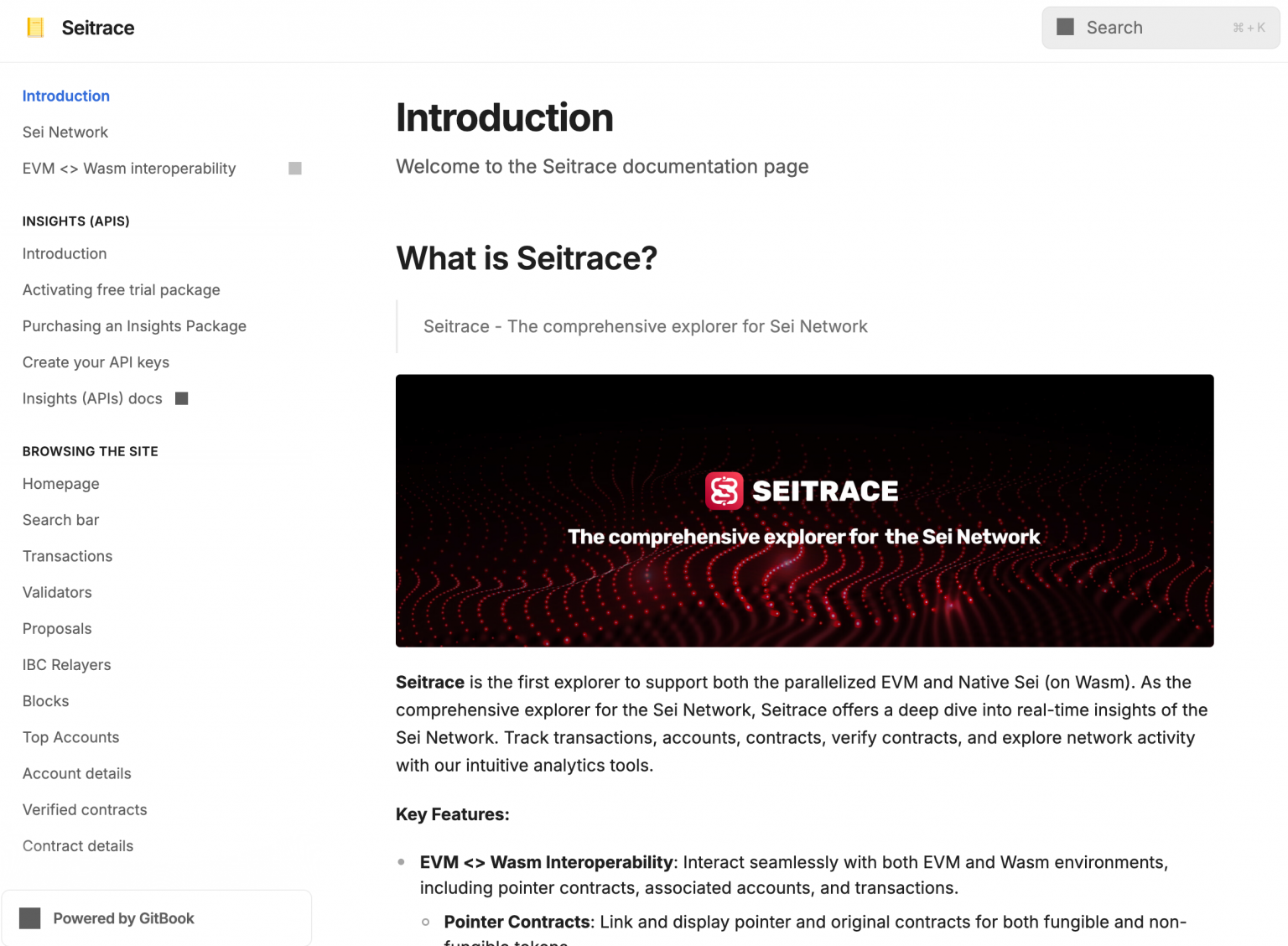
Task: Expand the EVM <> Wasm interoperability section
Action: click(x=295, y=169)
